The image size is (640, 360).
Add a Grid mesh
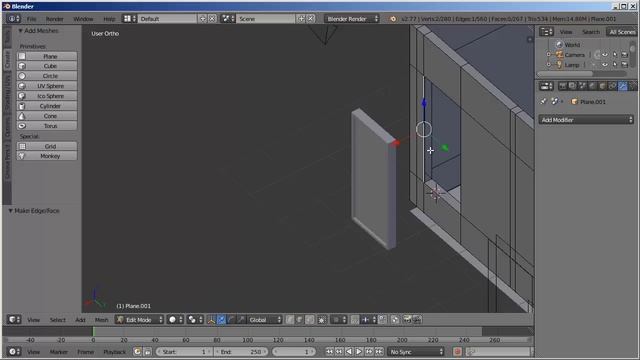[x=47, y=146]
